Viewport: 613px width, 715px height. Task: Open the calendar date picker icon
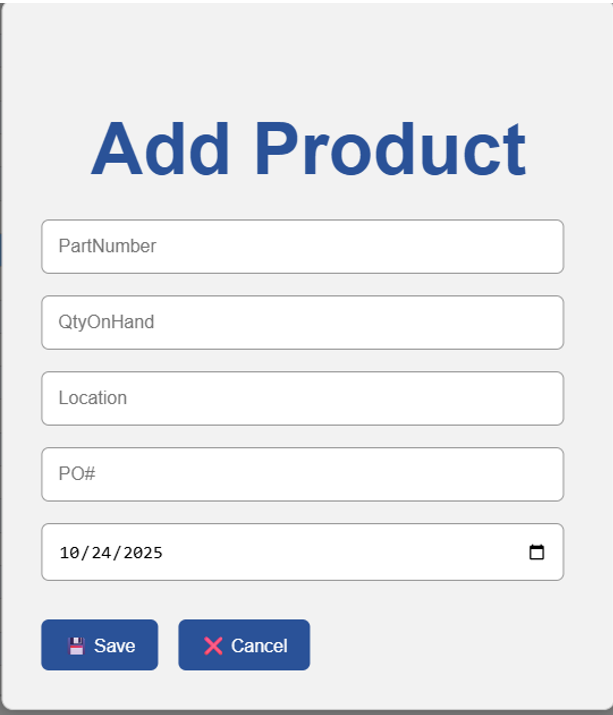click(537, 552)
